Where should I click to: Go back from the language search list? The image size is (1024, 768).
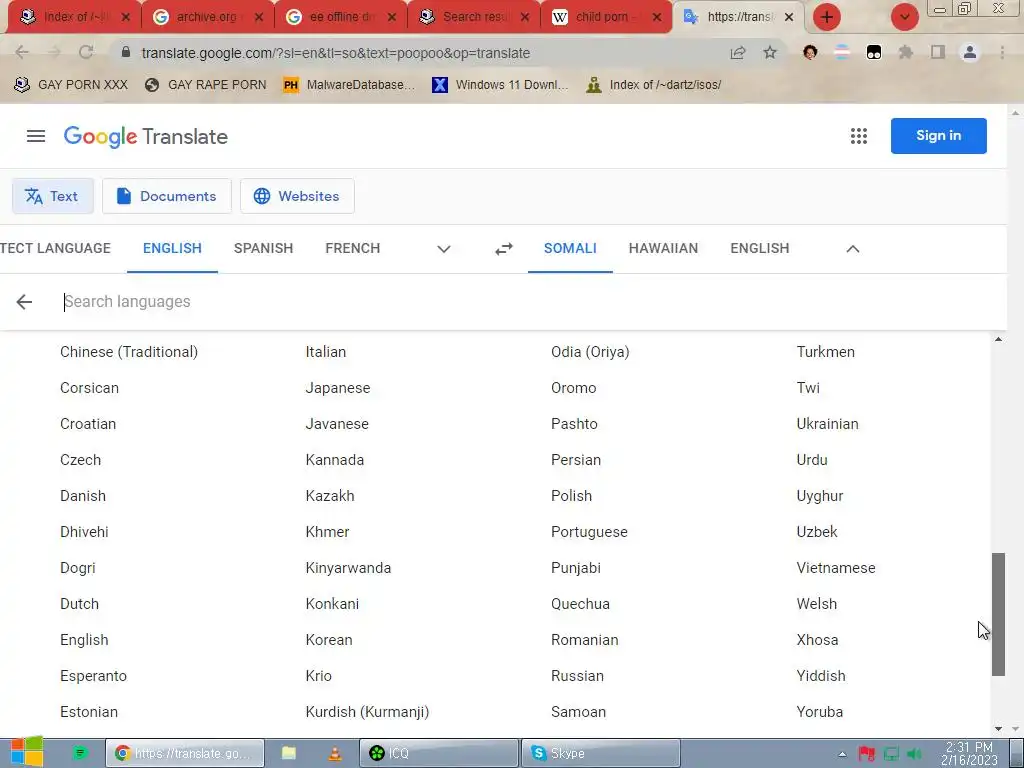(24, 302)
